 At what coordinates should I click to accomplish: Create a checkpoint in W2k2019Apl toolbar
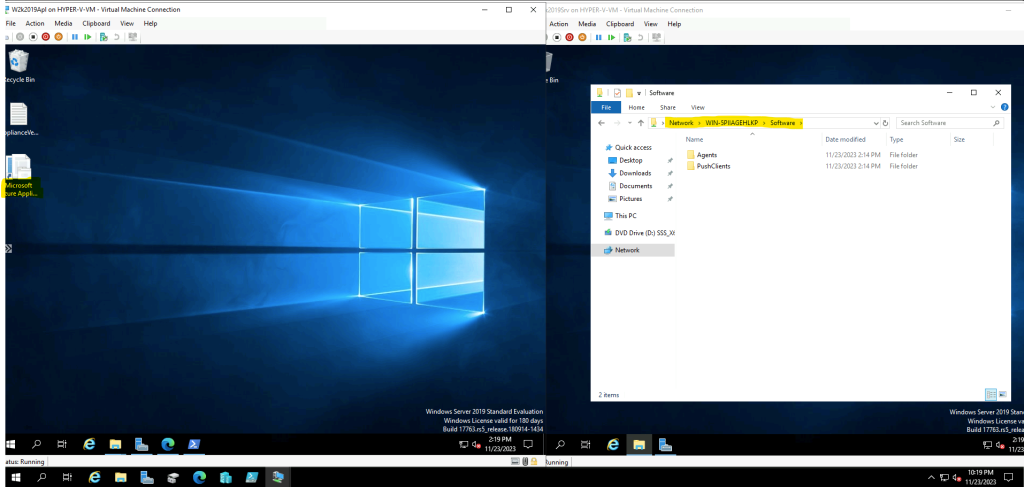pos(103,37)
